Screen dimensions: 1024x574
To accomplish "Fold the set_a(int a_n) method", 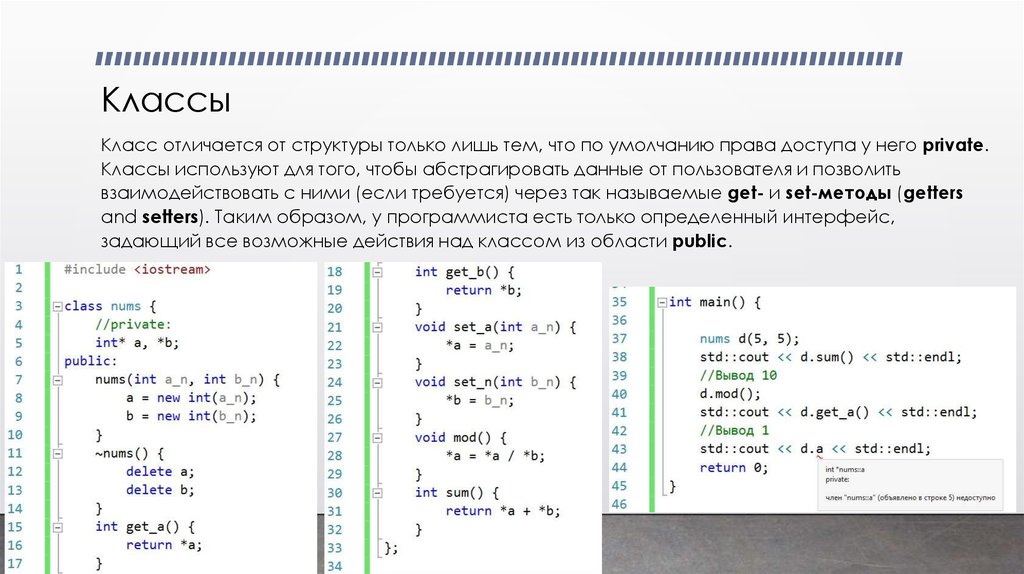I will point(377,327).
